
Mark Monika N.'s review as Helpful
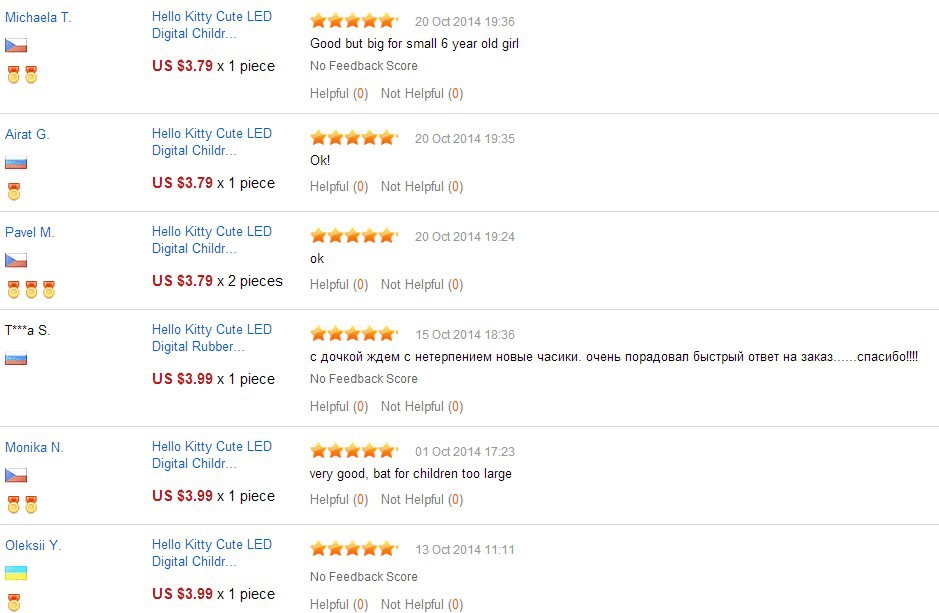pos(339,499)
